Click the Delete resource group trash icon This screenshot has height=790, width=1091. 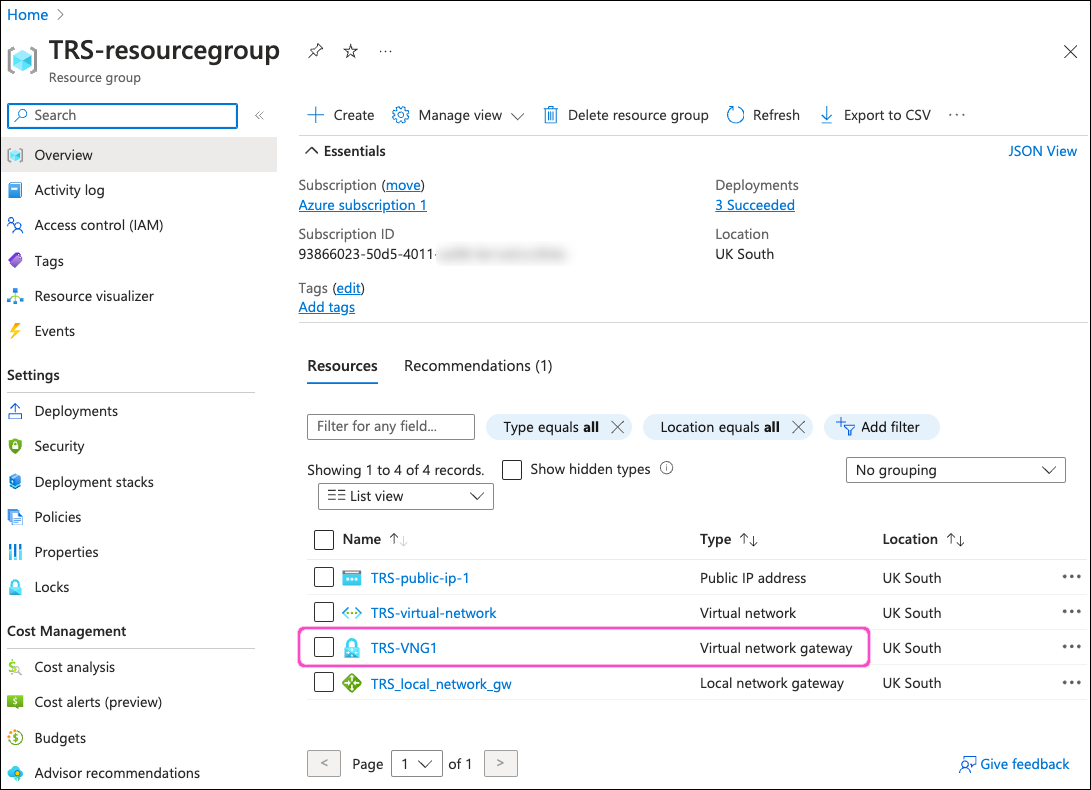coord(551,115)
